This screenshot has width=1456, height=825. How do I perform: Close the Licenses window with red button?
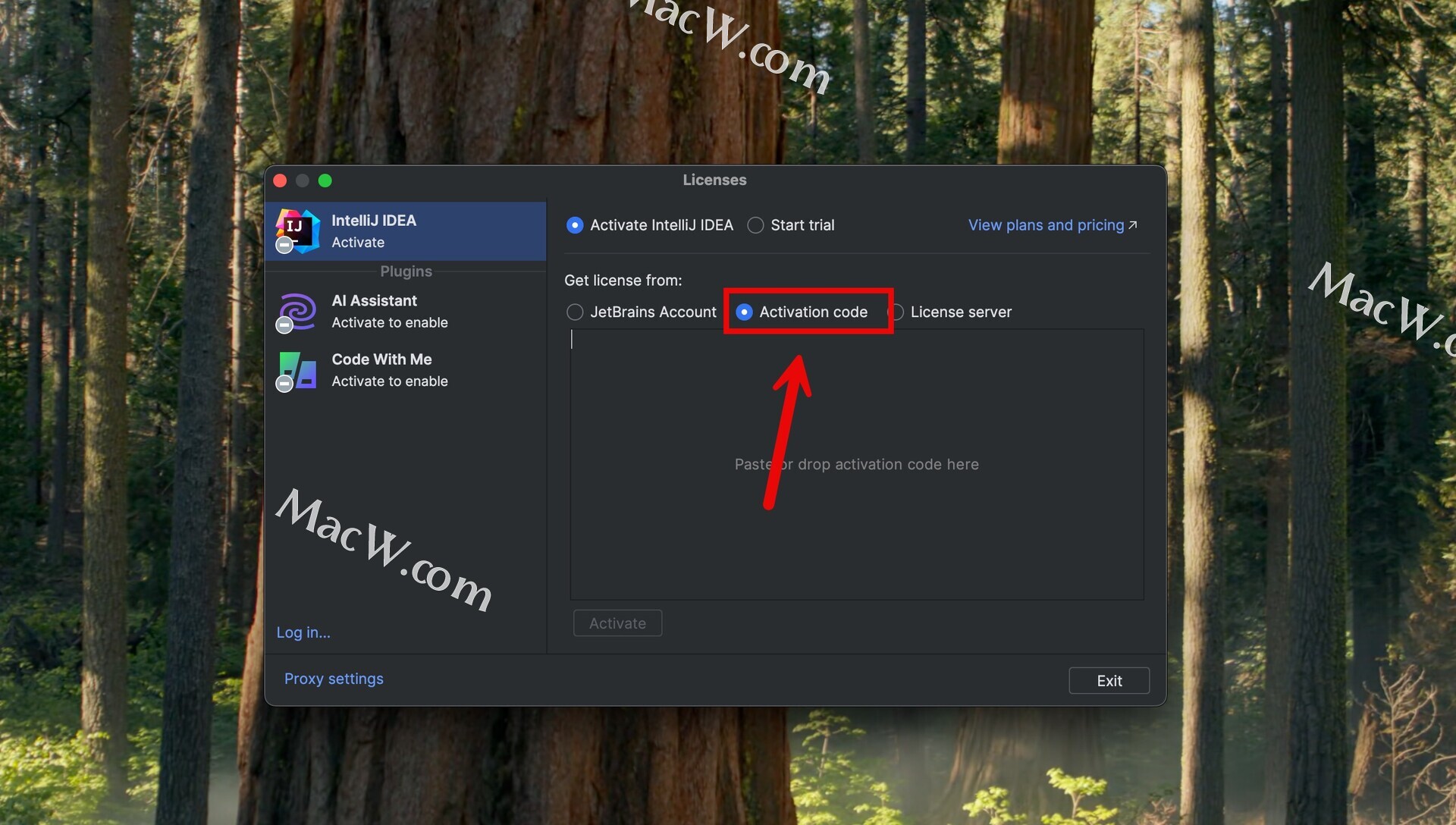tap(280, 180)
